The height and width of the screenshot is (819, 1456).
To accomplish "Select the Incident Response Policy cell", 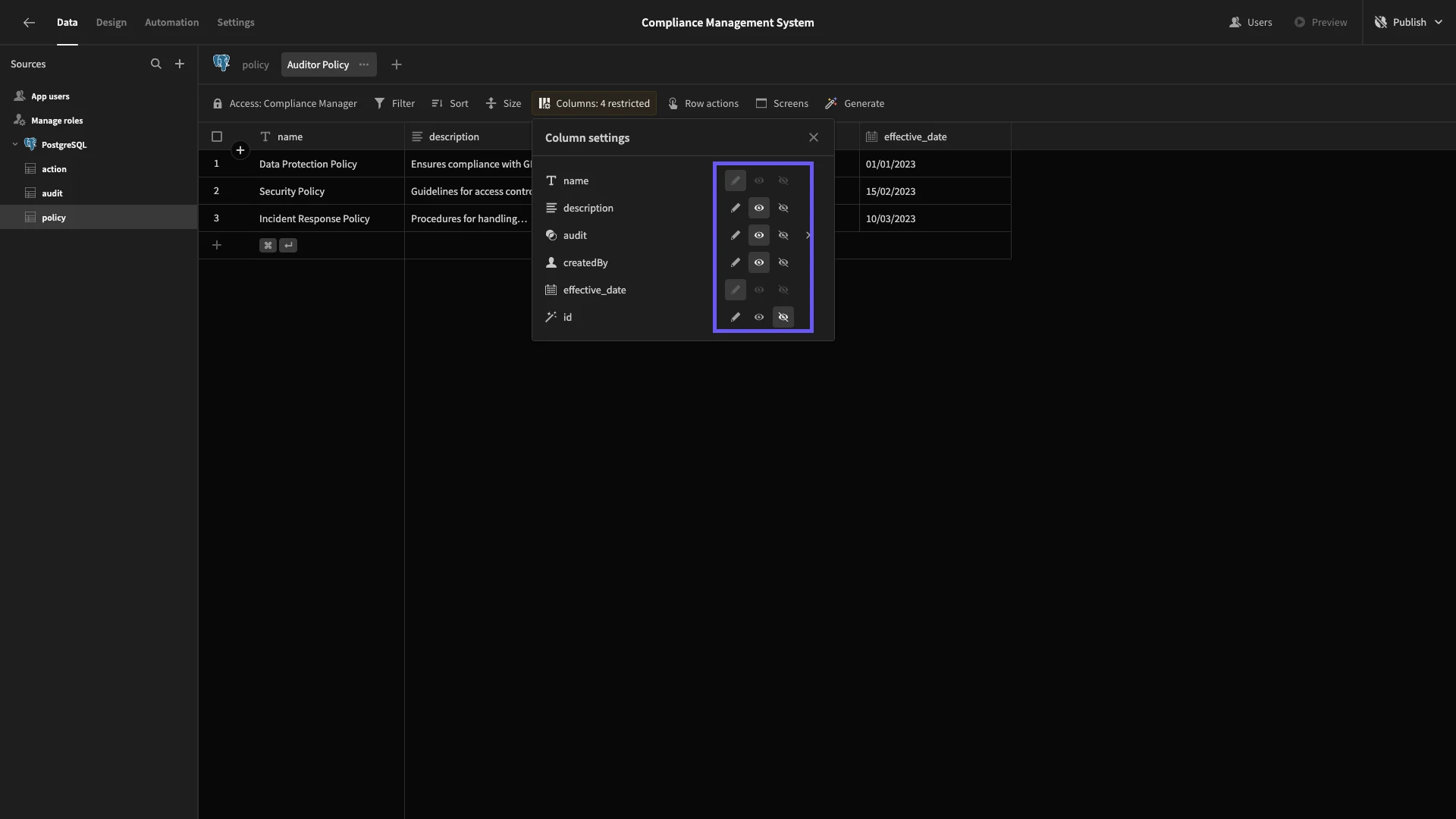I will [x=328, y=219].
